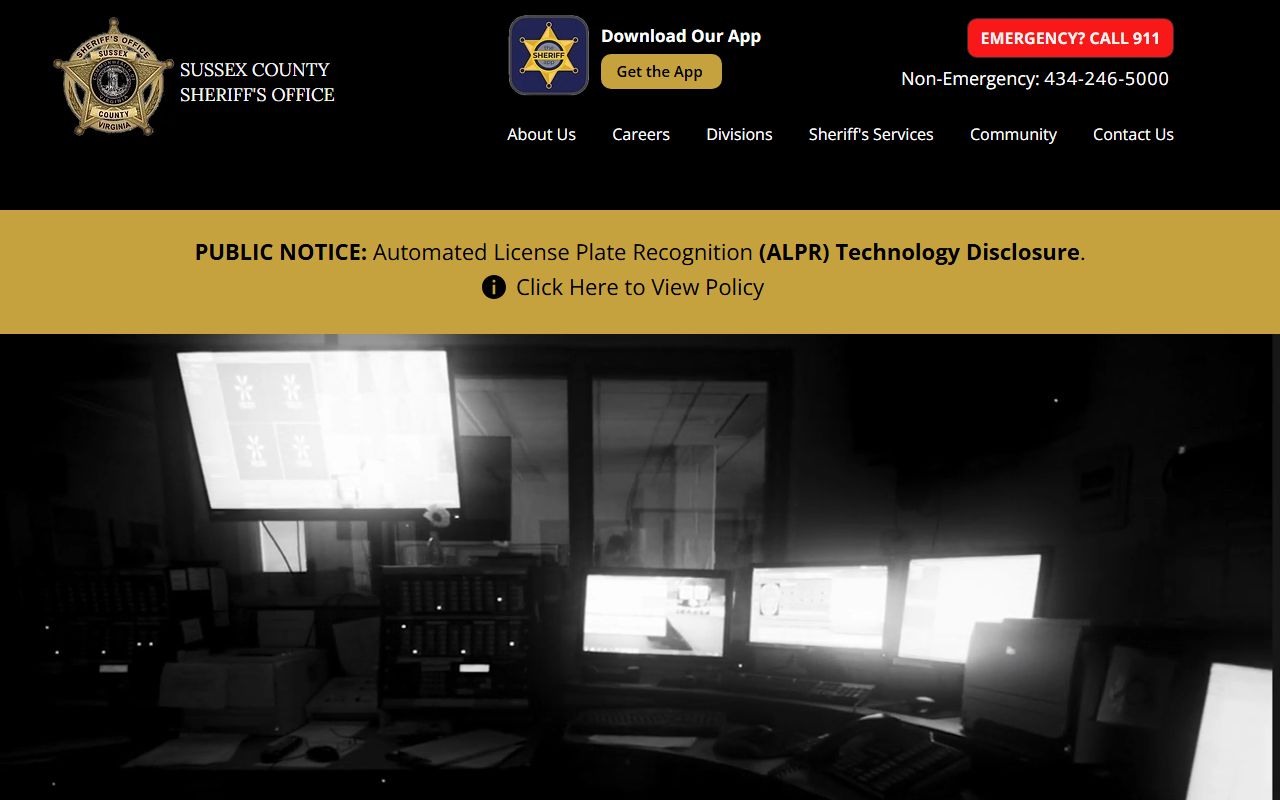The image size is (1280, 800).
Task: Open the Careers menu
Action: (x=641, y=134)
